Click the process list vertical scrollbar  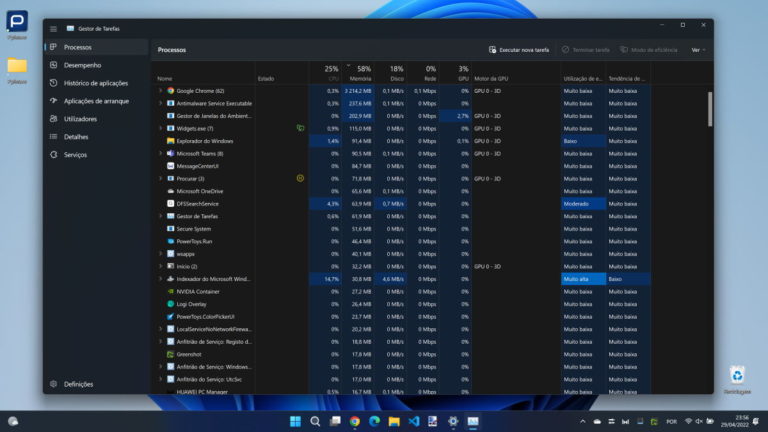(710, 110)
